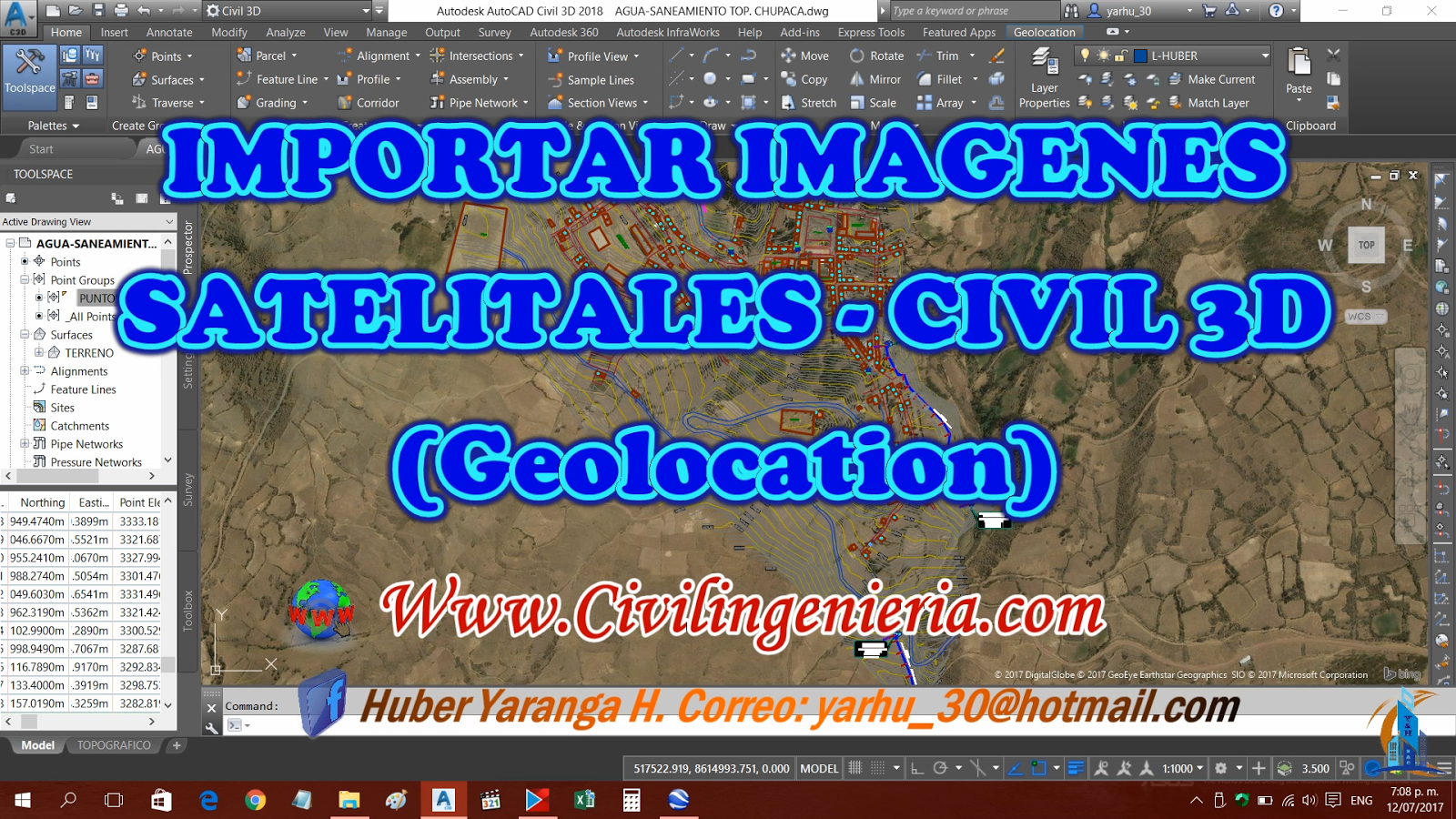This screenshot has height=819, width=1456.
Task: Collapse the Point Groups tree node
Action: click(x=25, y=279)
